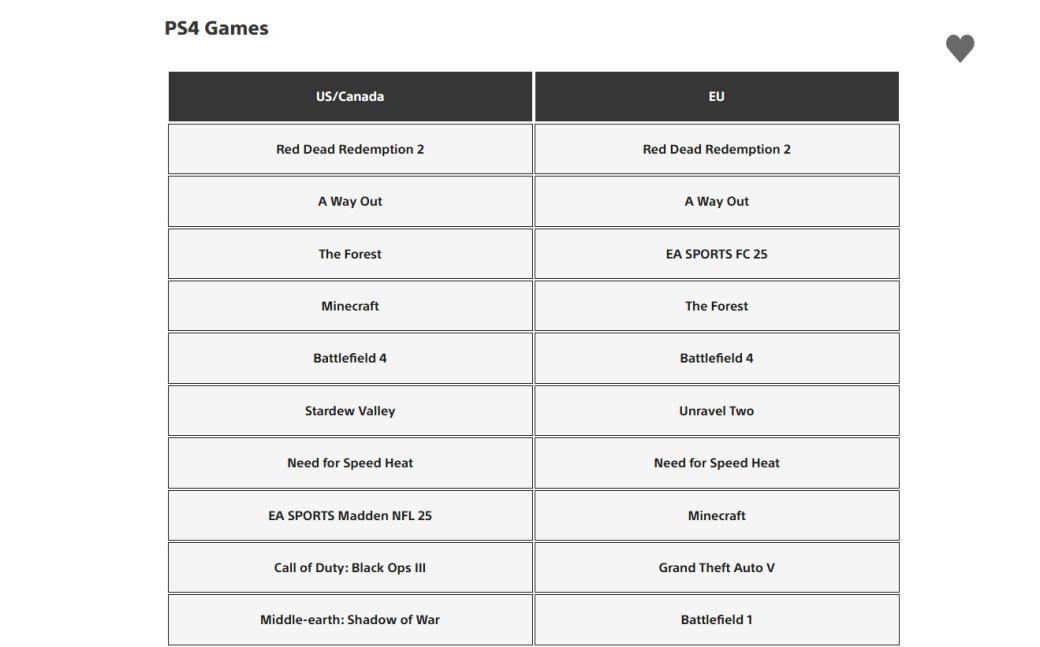Screen dimensions: 1040x647
Task: Click EA SPORTS Madden NFL 25 cell
Action: (350, 516)
